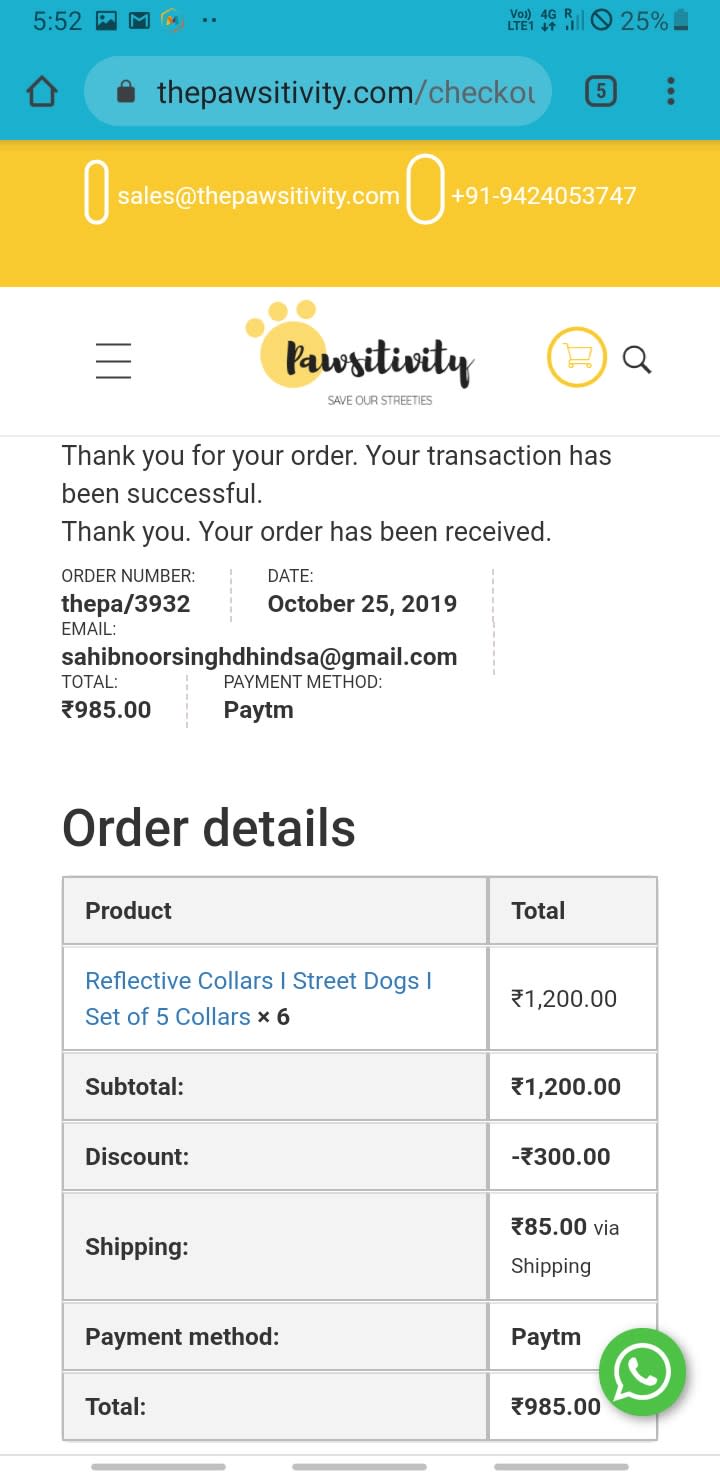Open the browser three-dot overflow menu
The width and height of the screenshot is (720, 1480).
pos(671,92)
